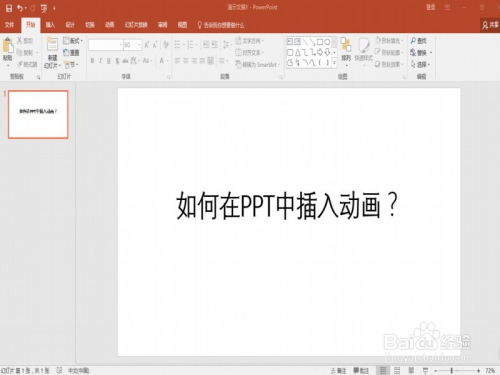Viewport: 500px width, 375px height.
Task: Click the Copy icon in the clipboard group
Action: 20,52
